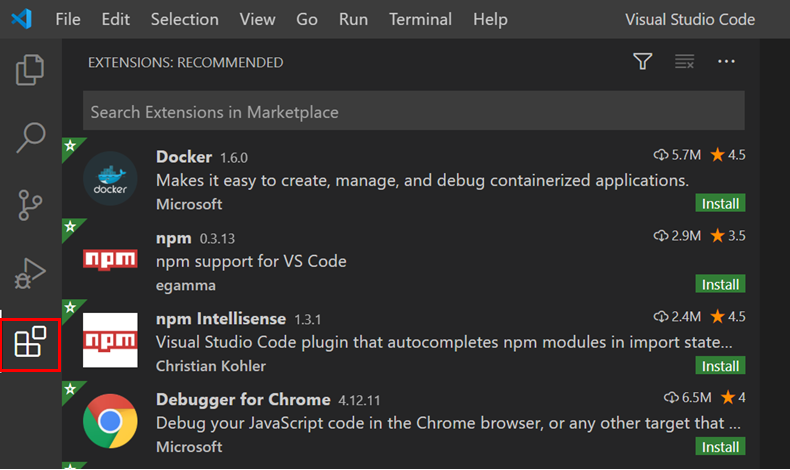The width and height of the screenshot is (790, 470).
Task: Open the Search view in activity bar
Action: pos(30,137)
